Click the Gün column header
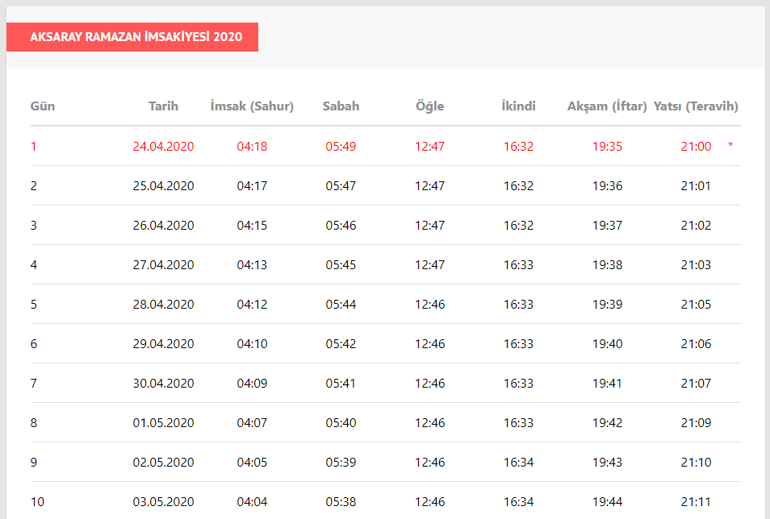The width and height of the screenshot is (770, 519). pos(42,106)
